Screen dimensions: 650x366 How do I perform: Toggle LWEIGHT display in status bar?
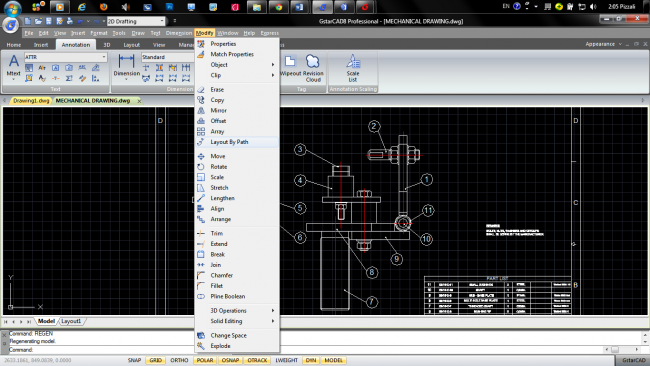coord(286,360)
